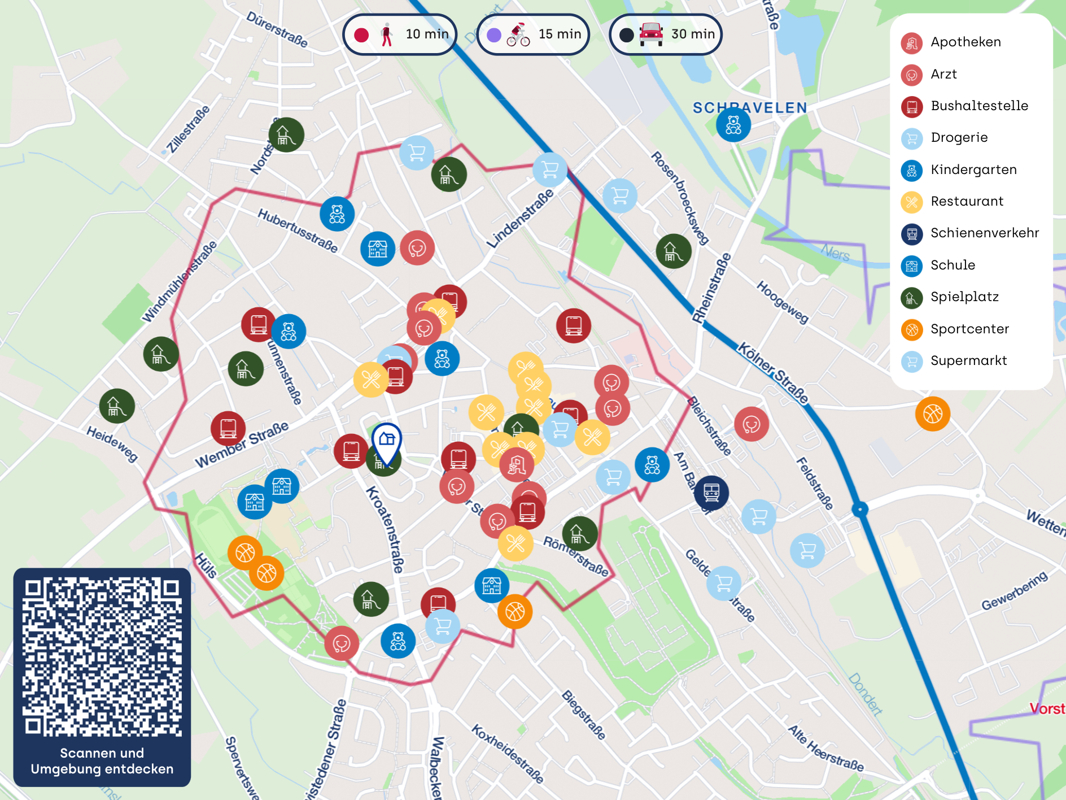Select the doctor marker east of Bleichstraße
Image resolution: width=1066 pixels, height=800 pixels.
pos(751,424)
